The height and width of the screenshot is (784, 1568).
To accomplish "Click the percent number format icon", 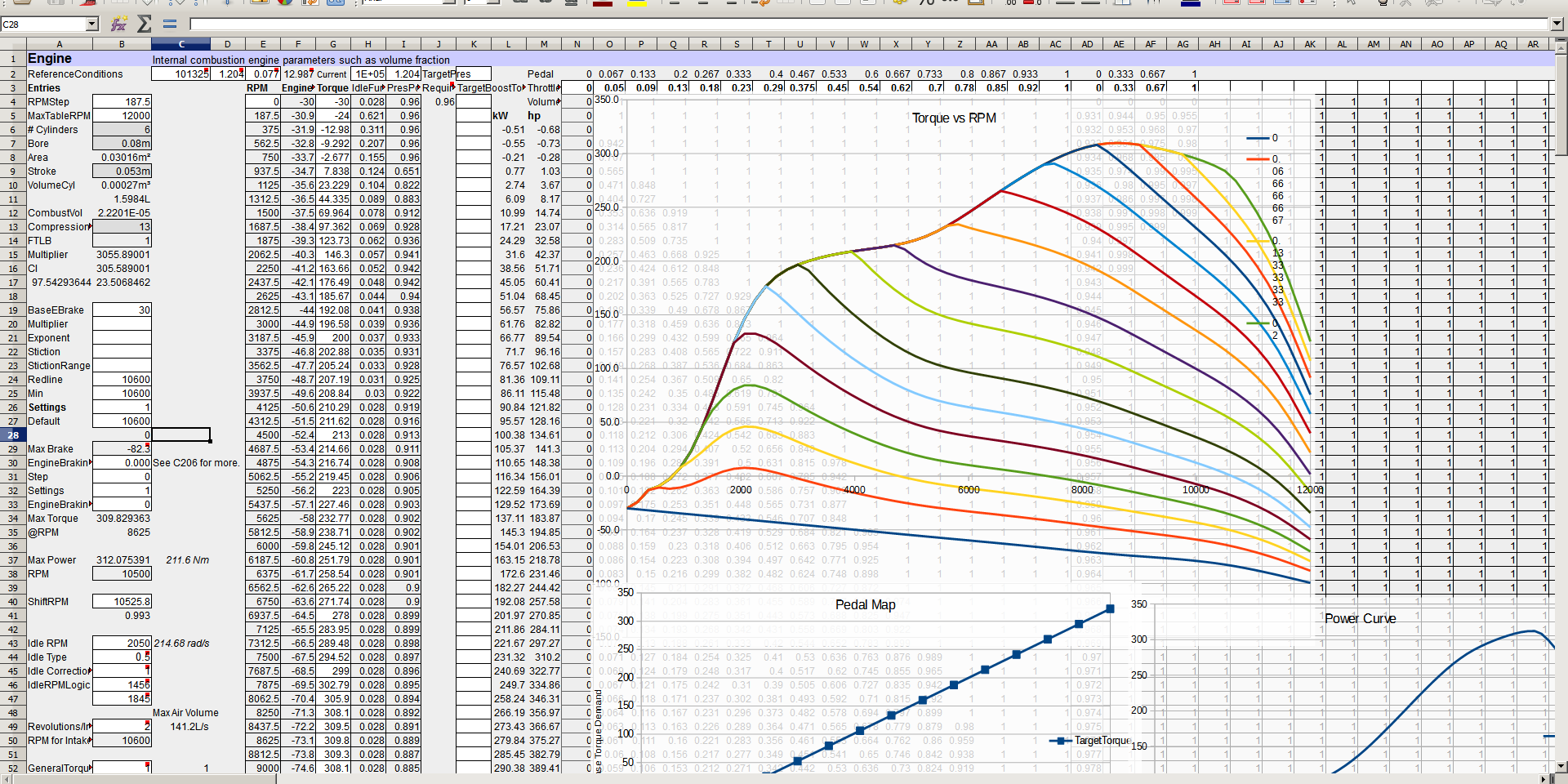I will click(926, 2).
